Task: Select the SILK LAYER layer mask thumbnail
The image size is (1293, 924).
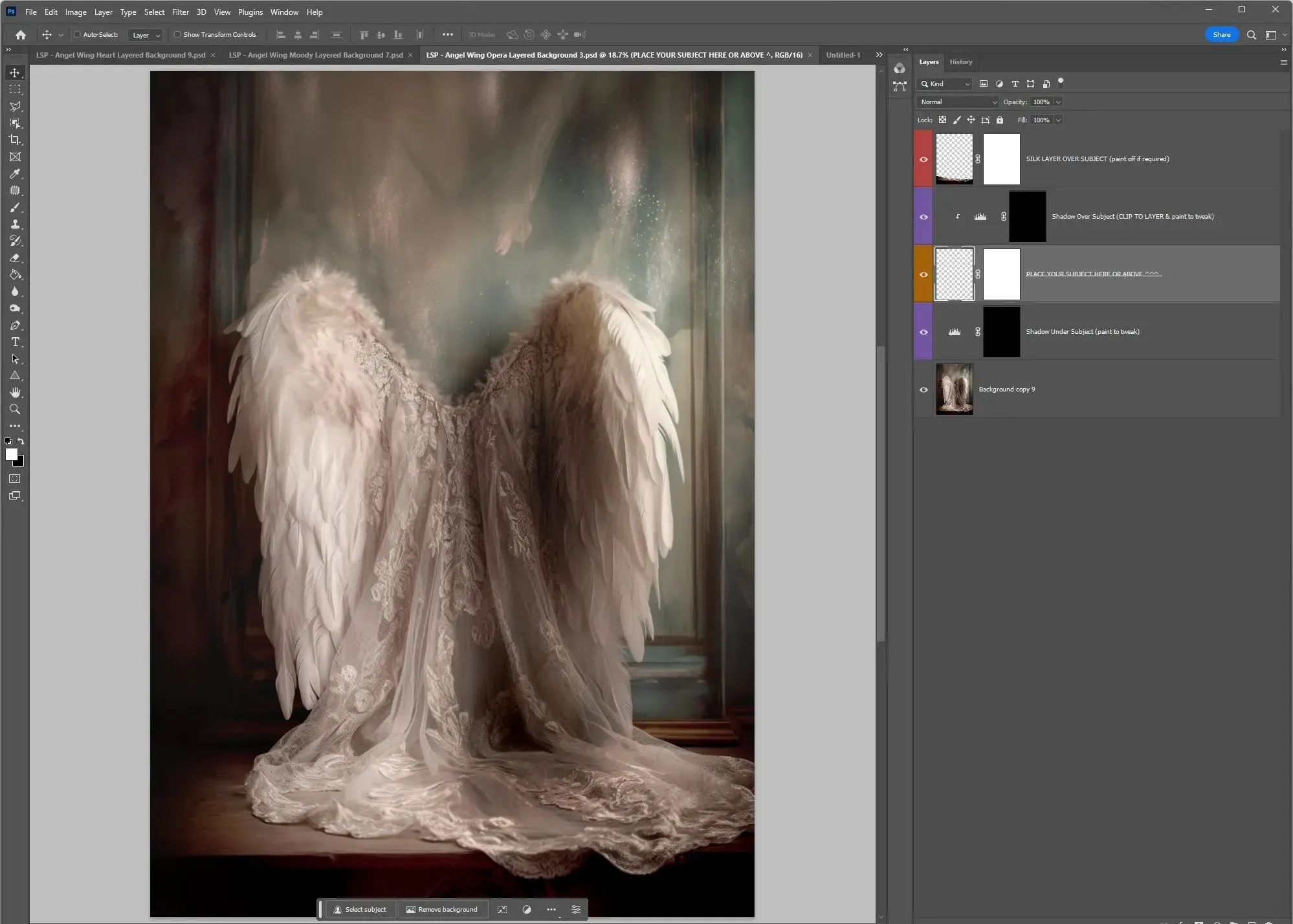Action: point(1001,159)
